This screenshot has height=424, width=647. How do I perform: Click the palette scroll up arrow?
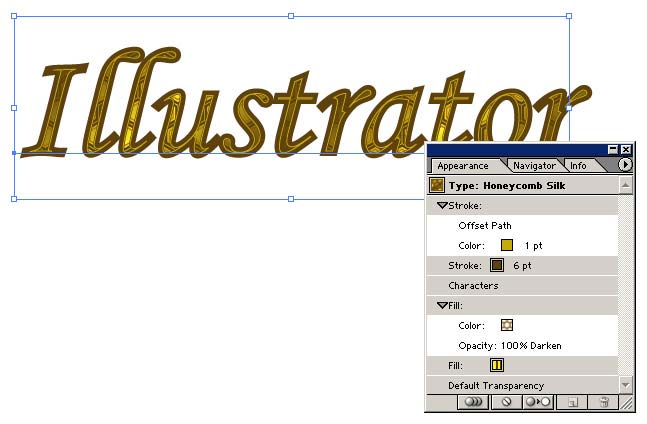tap(626, 185)
